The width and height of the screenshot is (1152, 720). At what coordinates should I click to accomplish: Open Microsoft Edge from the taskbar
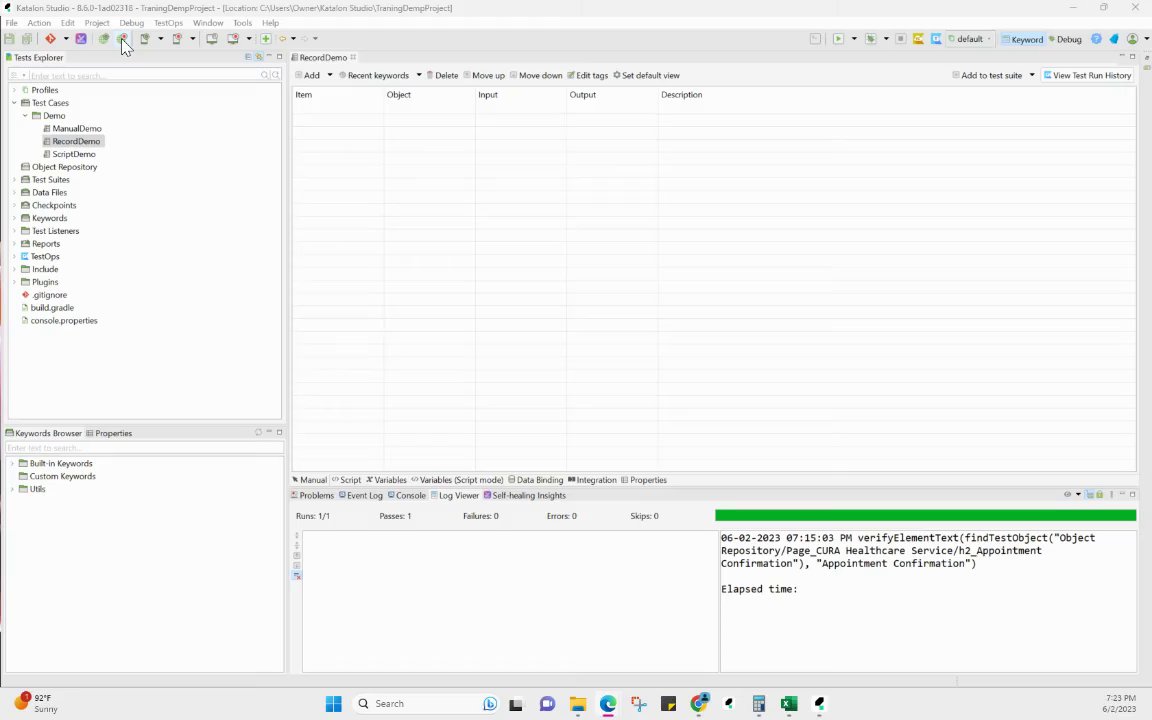tap(608, 703)
